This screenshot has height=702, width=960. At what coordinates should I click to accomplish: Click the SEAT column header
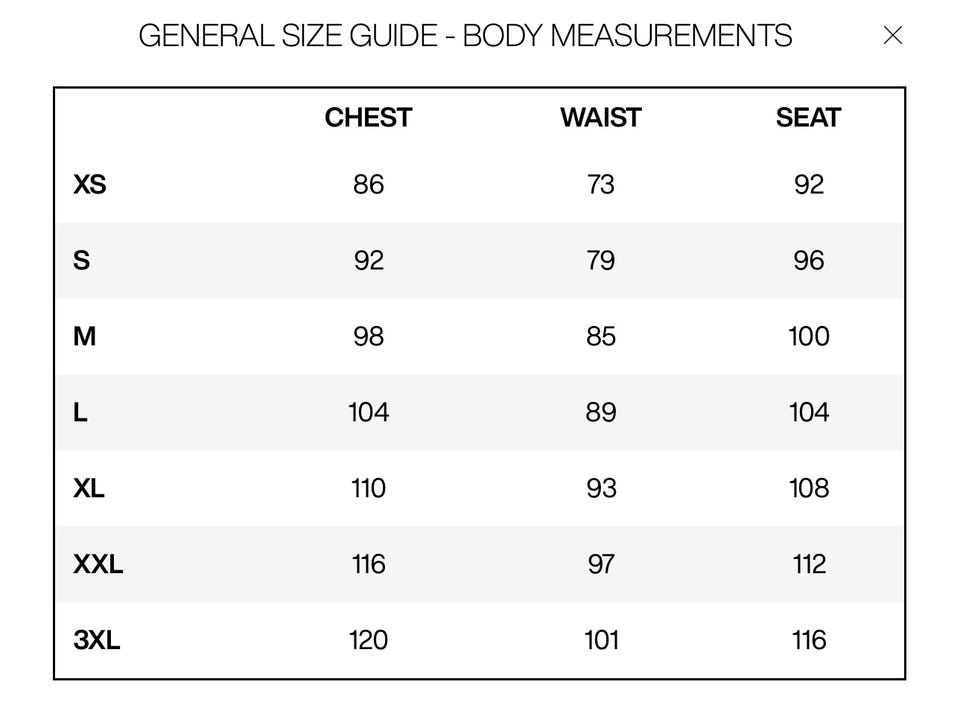point(808,118)
